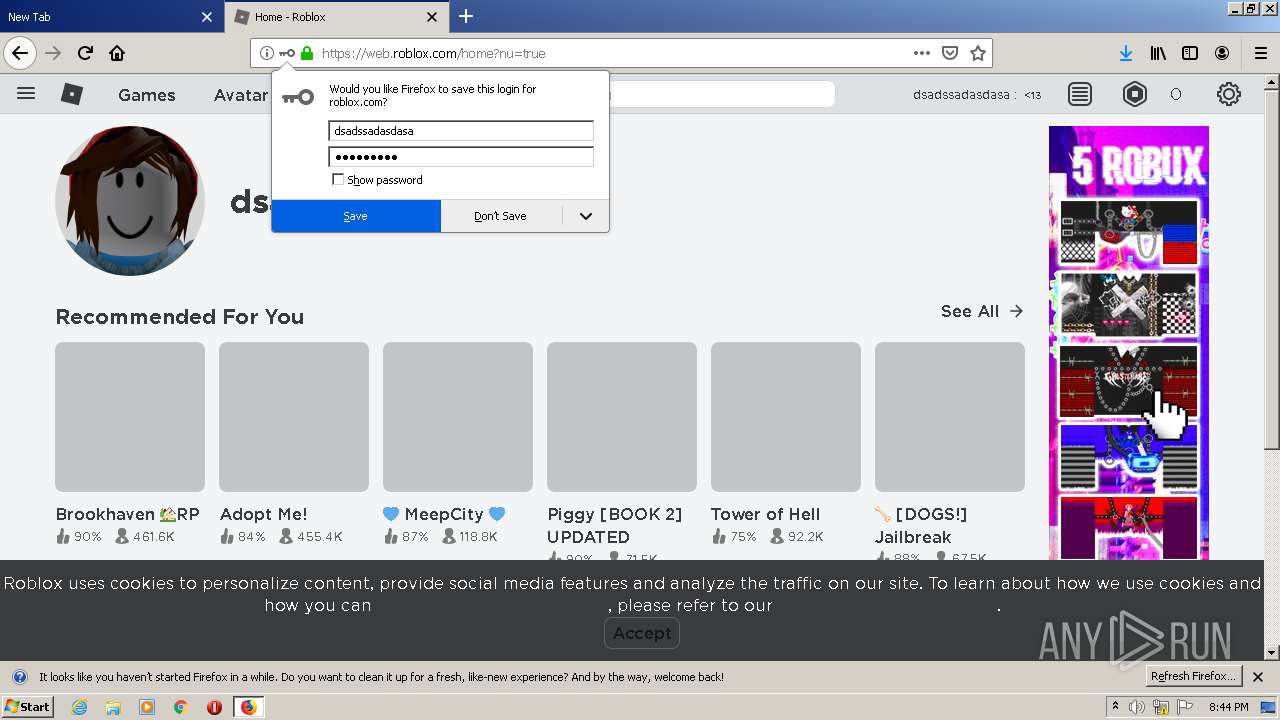Viewport: 1280px width, 720px height.
Task: Show site information icon in address bar
Action: [266, 53]
